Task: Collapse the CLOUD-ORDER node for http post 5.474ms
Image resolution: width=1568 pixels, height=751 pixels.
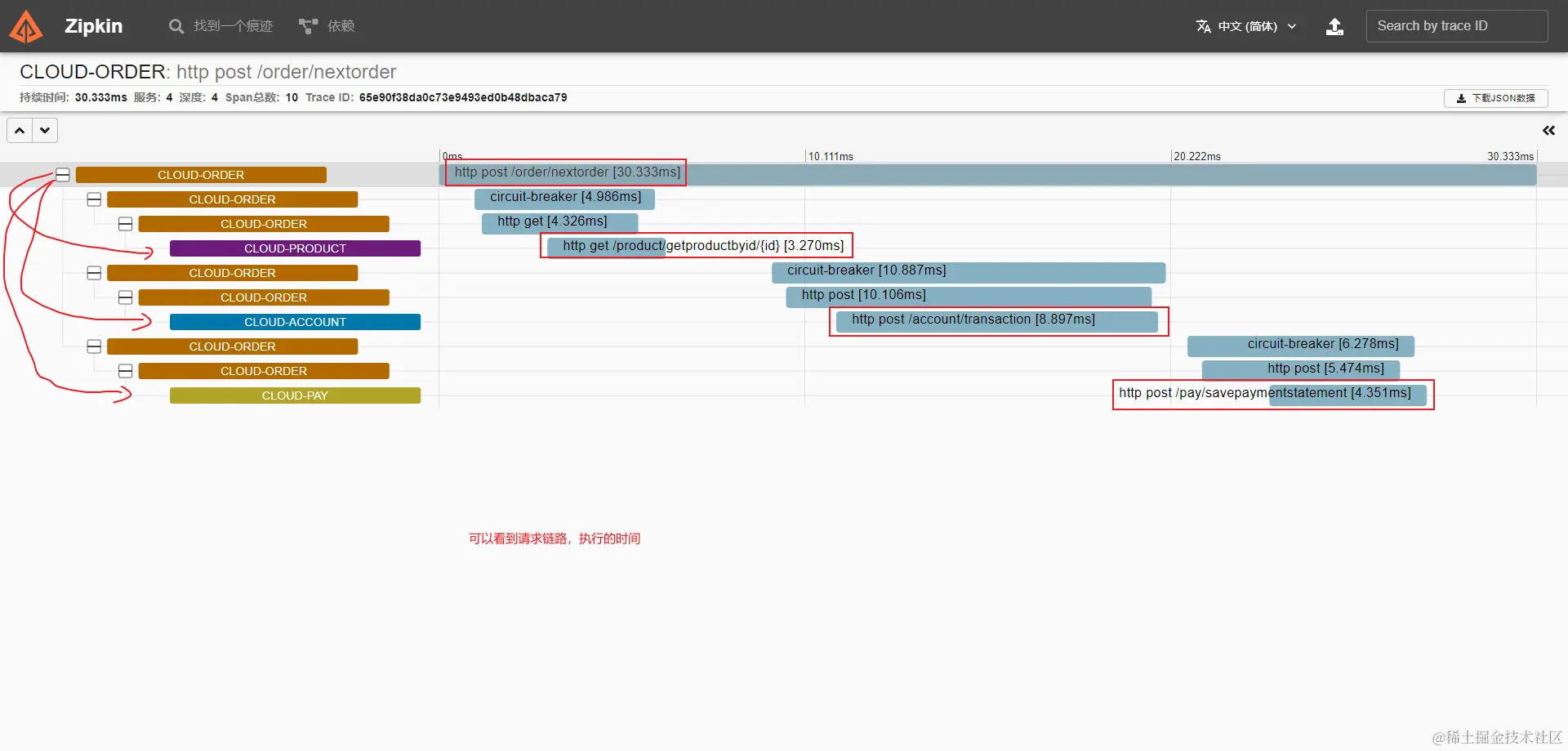Action: [125, 371]
